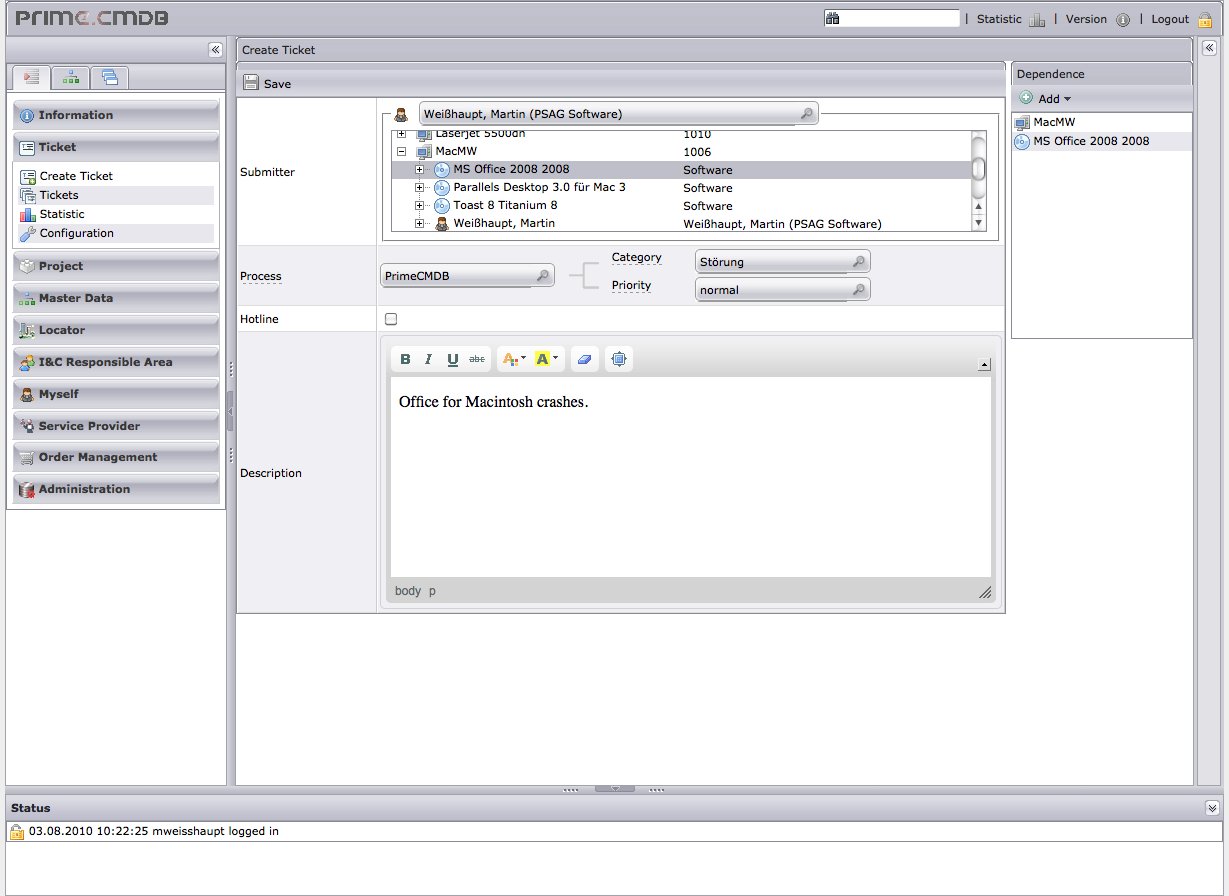1229x896 pixels.
Task: Enable the Hotline checkbox
Action: coord(391,319)
